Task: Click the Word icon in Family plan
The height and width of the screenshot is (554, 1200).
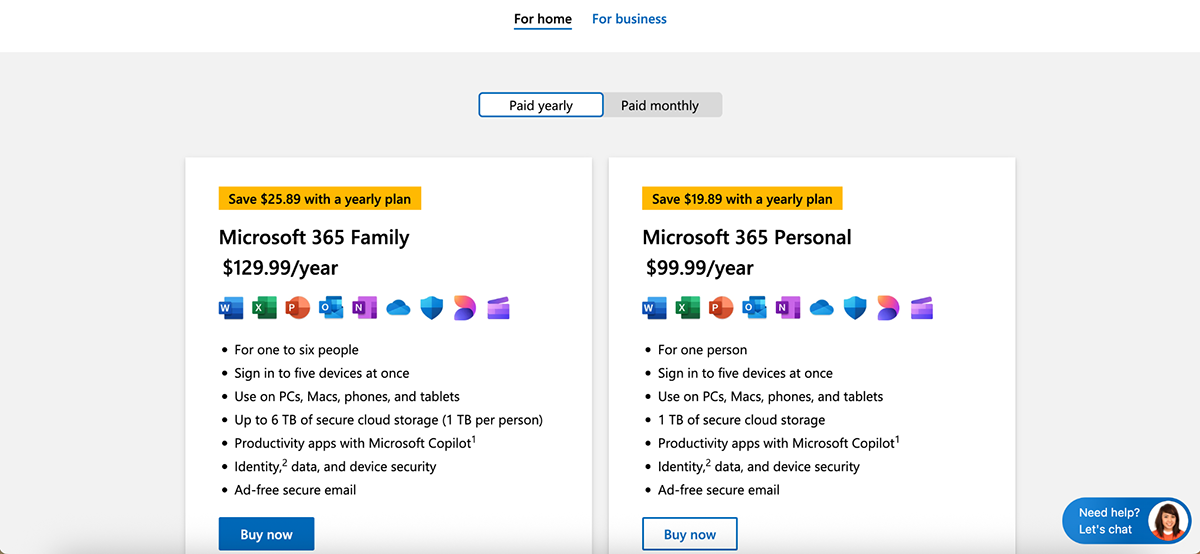Action: pyautogui.click(x=231, y=308)
